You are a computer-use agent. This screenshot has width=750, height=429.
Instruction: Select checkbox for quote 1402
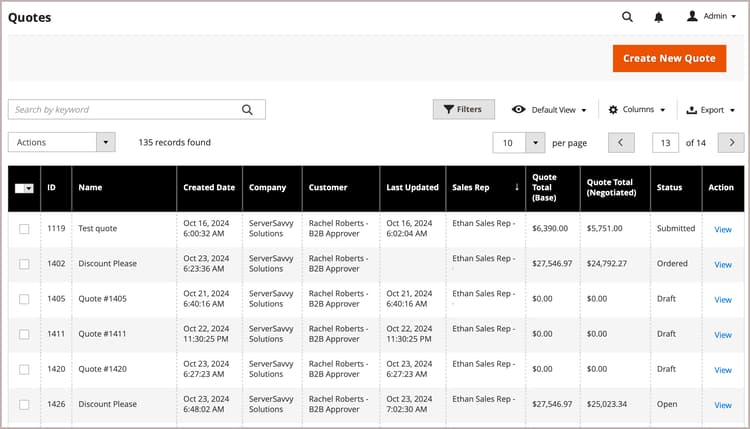pyautogui.click(x=24, y=264)
